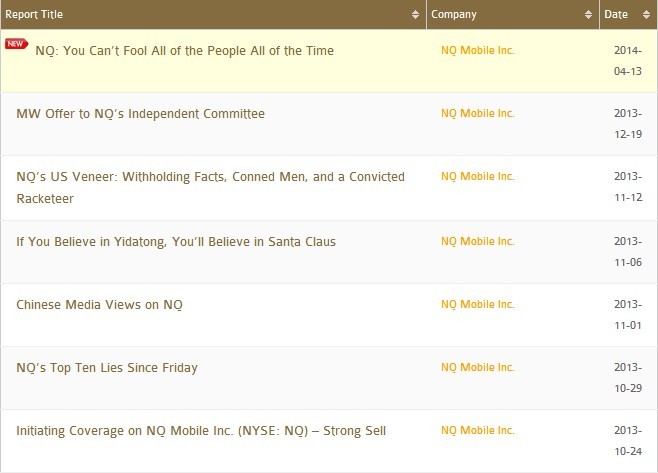The width and height of the screenshot is (658, 473).
Task: Open 'MW Offer to NQ's Independent Committee' report
Action: pyautogui.click(x=140, y=114)
